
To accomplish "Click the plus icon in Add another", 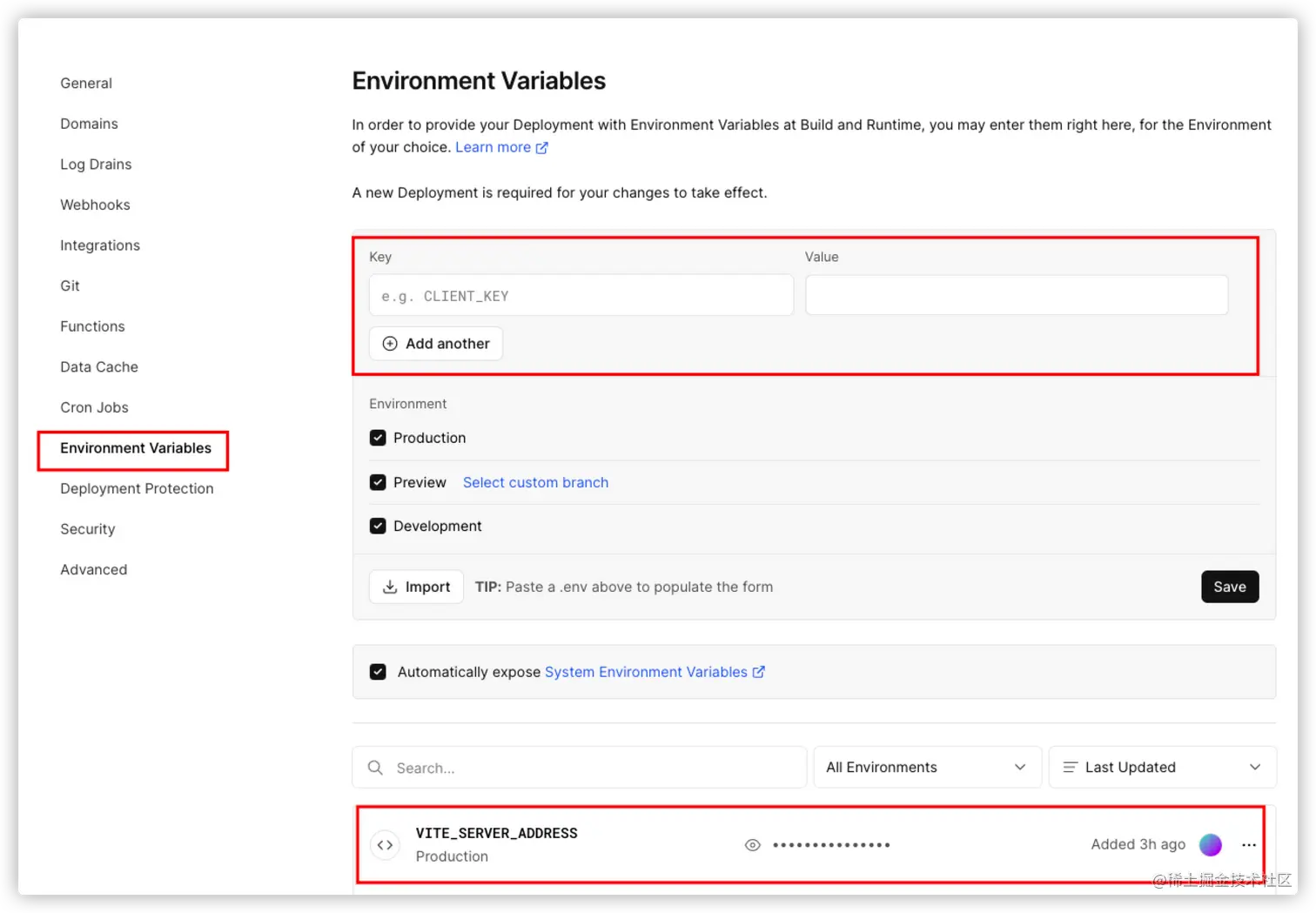I will [x=390, y=344].
